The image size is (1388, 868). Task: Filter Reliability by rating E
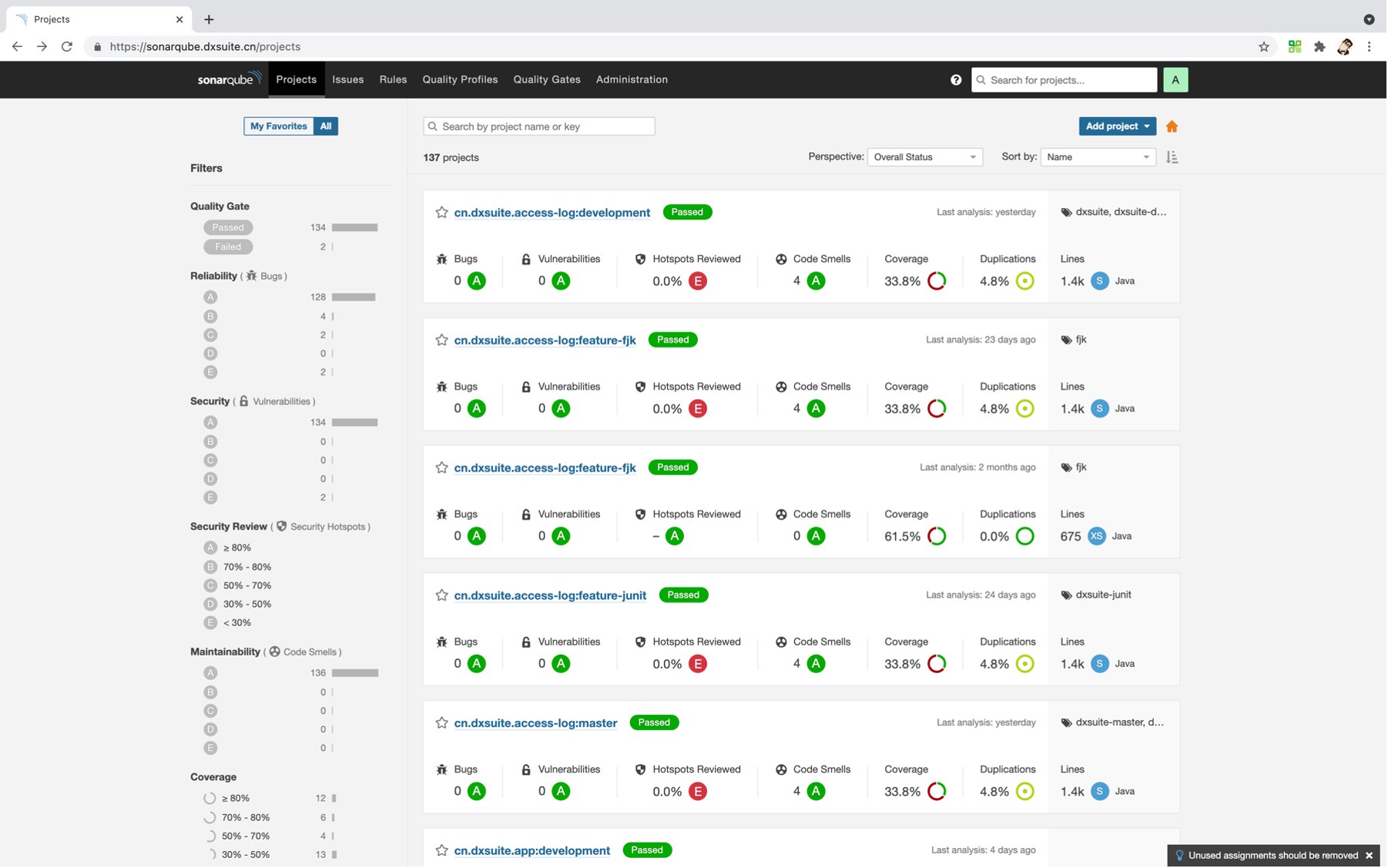[210, 373]
